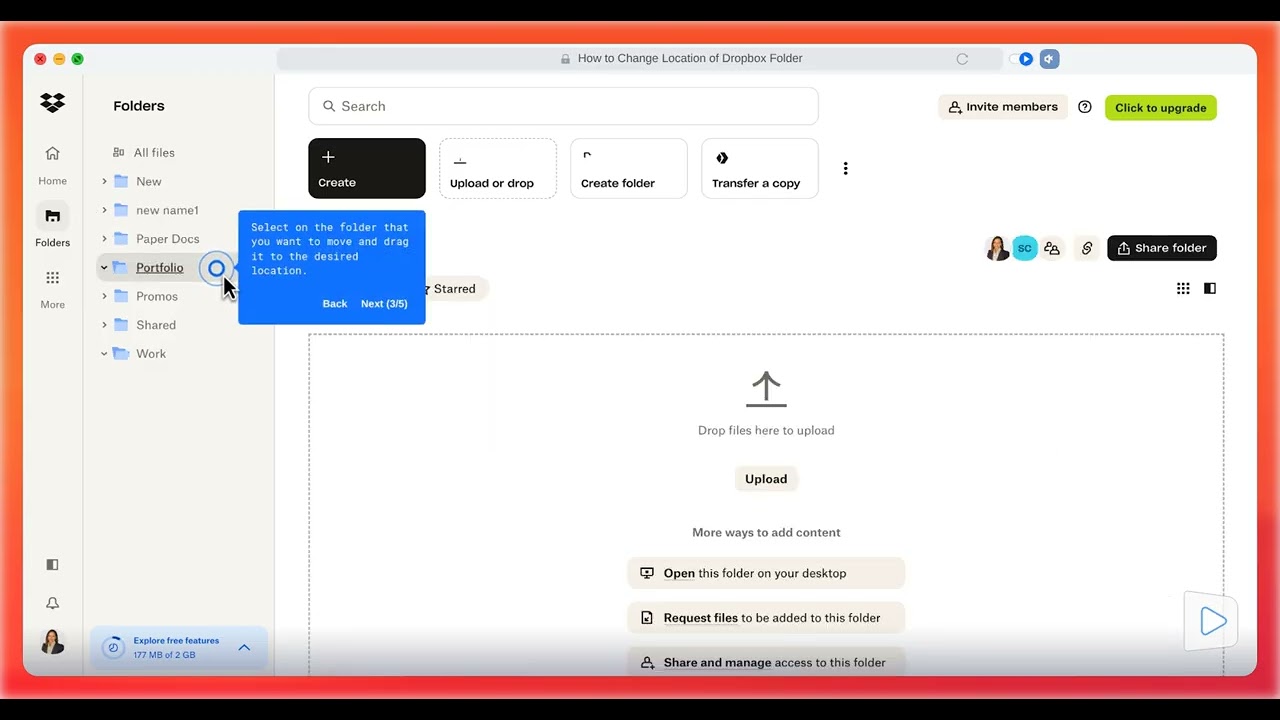Image resolution: width=1280 pixels, height=720 pixels.
Task: Expand the Explore free features panel chevron
Action: [x=244, y=648]
